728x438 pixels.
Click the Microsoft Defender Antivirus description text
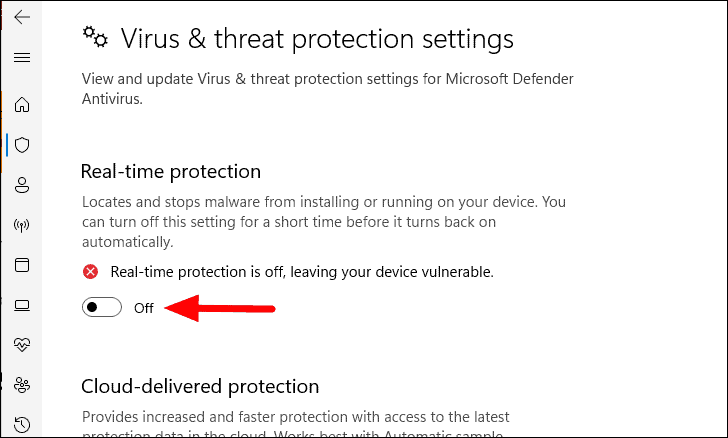click(x=328, y=89)
